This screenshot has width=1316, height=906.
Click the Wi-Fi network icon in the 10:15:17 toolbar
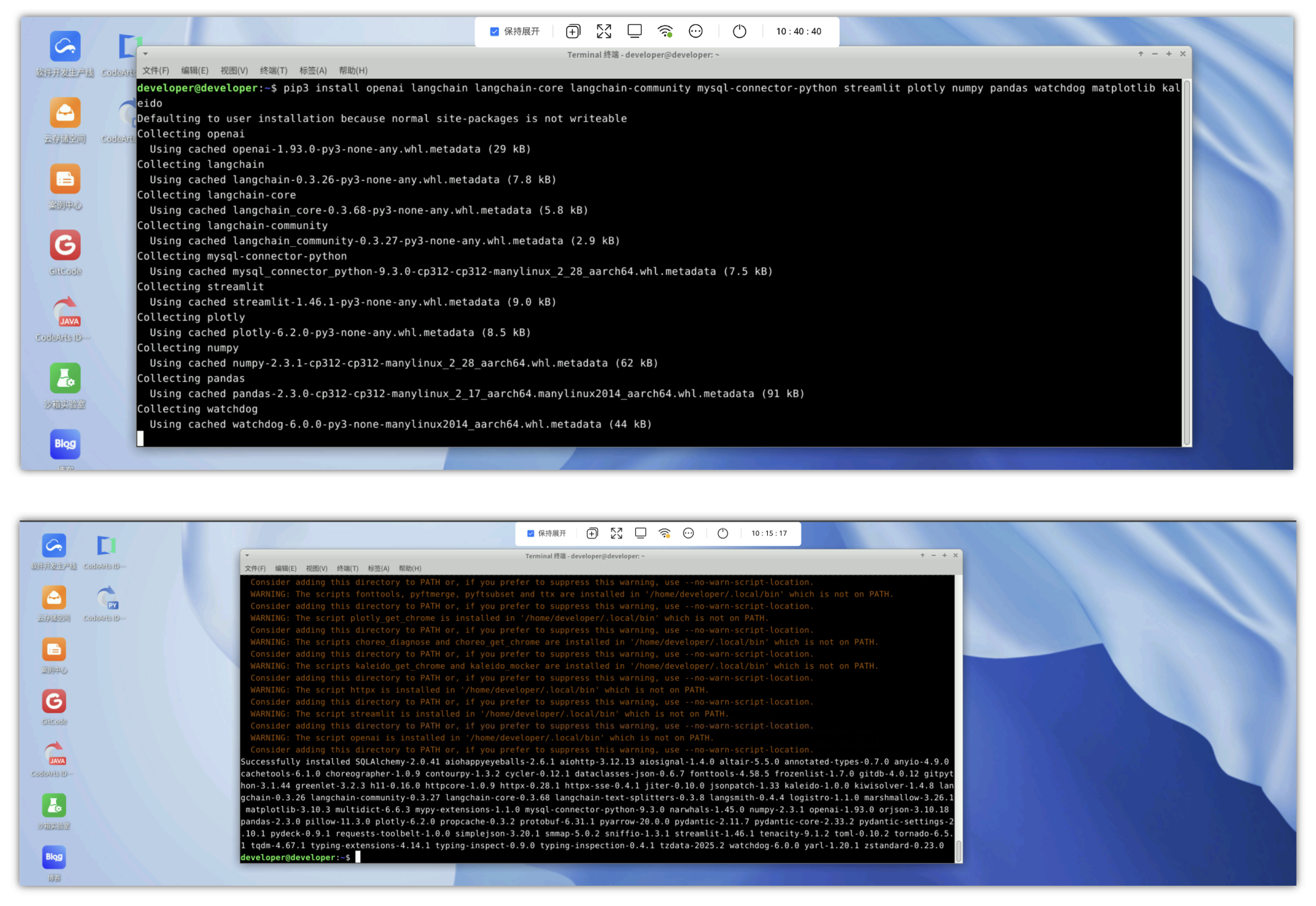(665, 533)
